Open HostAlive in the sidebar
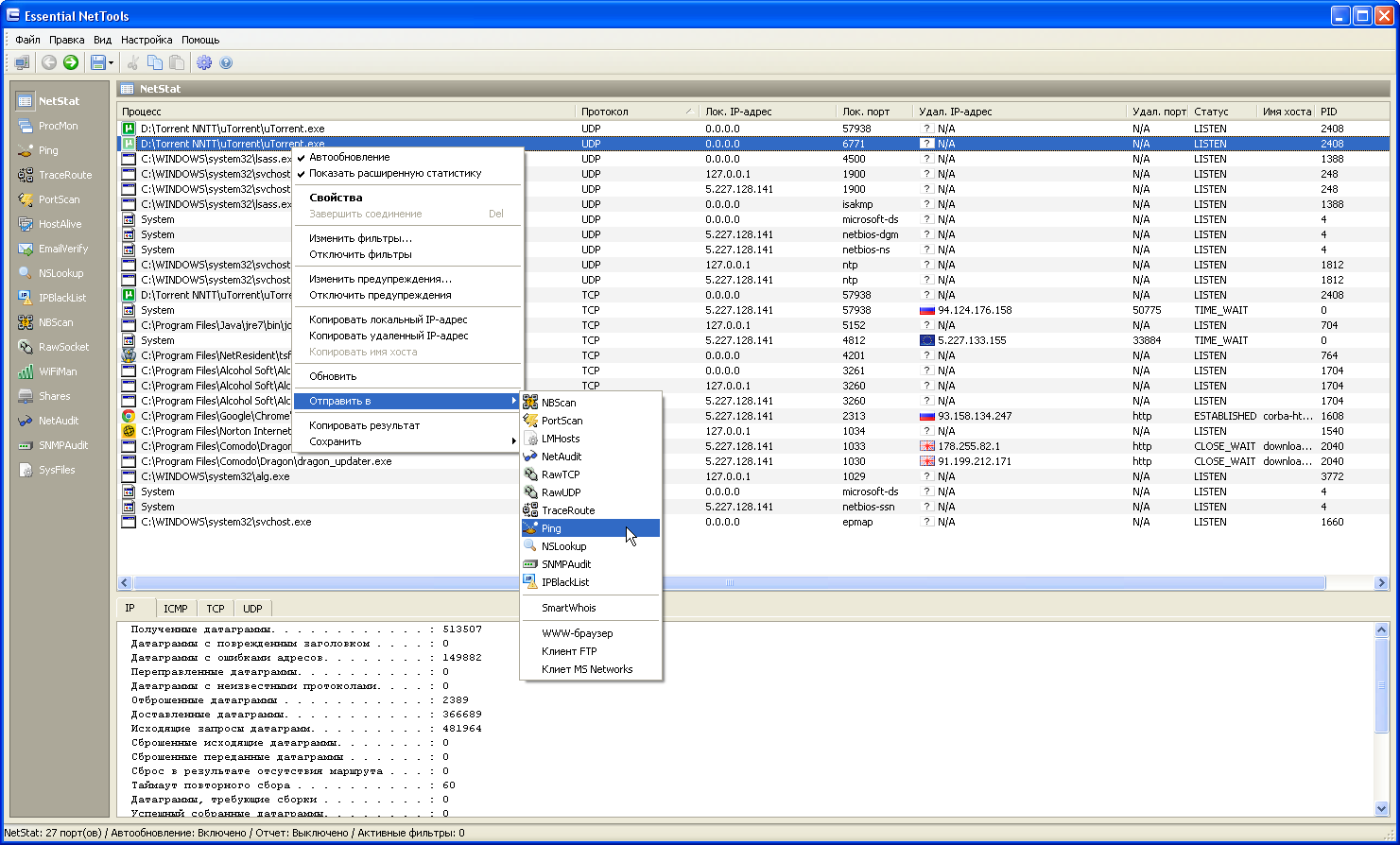Screen dimensions: 1400x845 (x=49, y=224)
